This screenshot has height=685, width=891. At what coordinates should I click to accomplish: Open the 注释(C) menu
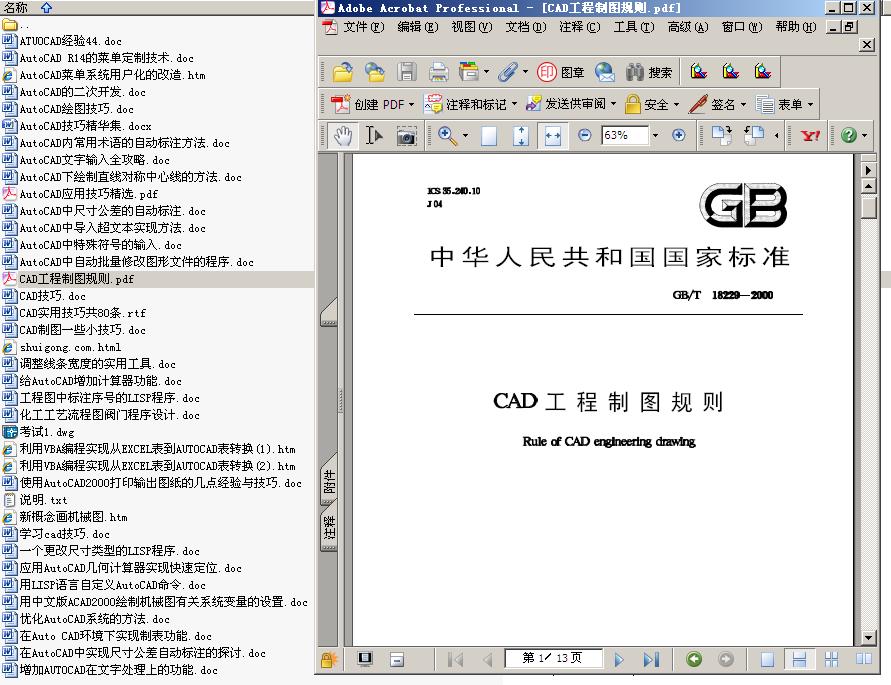coord(580,27)
